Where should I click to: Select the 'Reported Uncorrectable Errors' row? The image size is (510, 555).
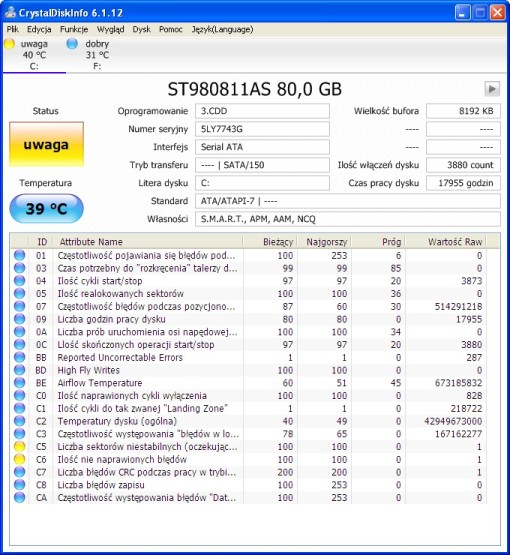pyautogui.click(x=248, y=357)
